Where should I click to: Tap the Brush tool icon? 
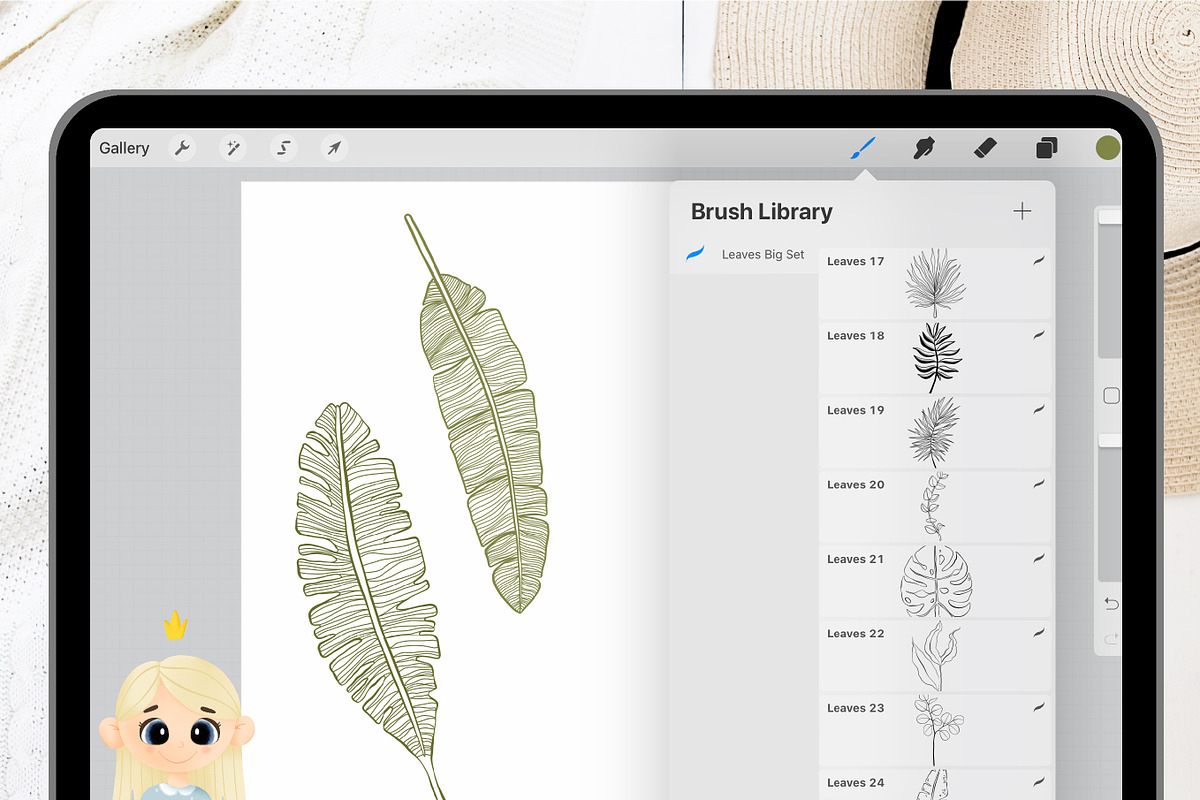click(862, 149)
